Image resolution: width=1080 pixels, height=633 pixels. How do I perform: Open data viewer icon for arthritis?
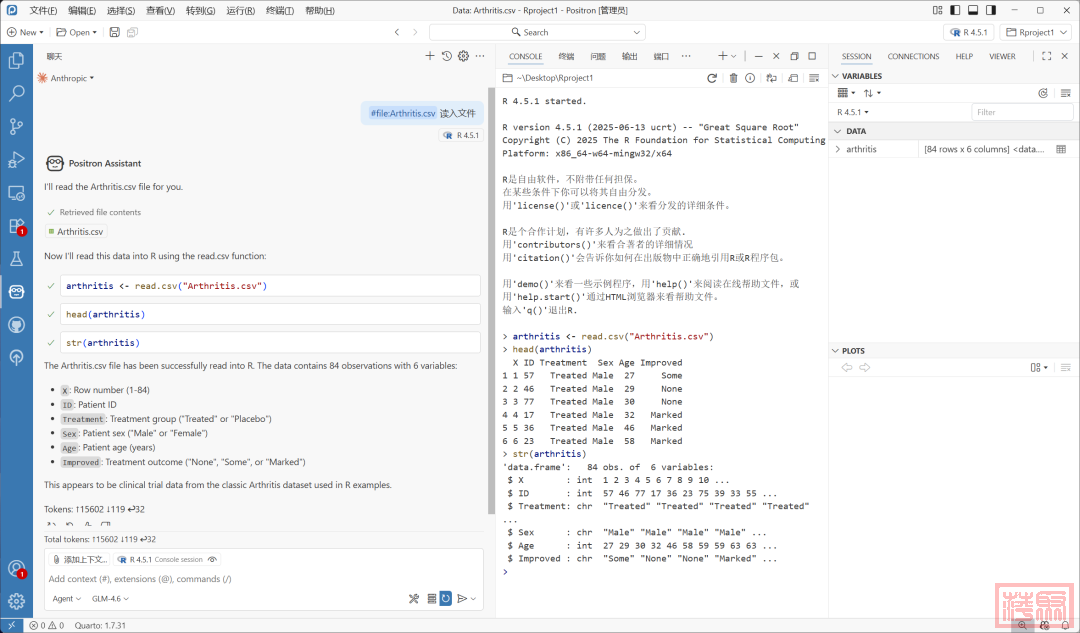pyautogui.click(x=1061, y=149)
